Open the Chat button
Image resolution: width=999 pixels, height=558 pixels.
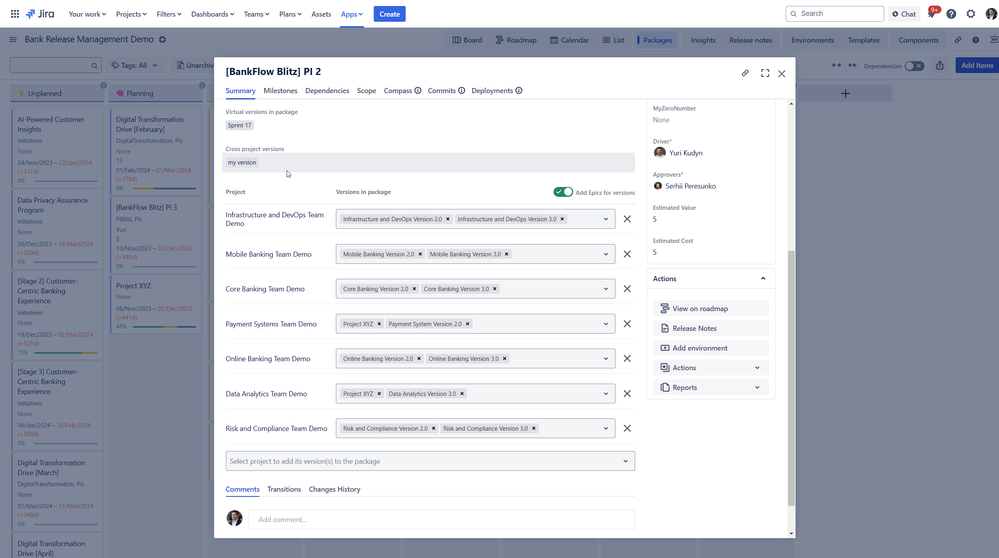pyautogui.click(x=904, y=13)
